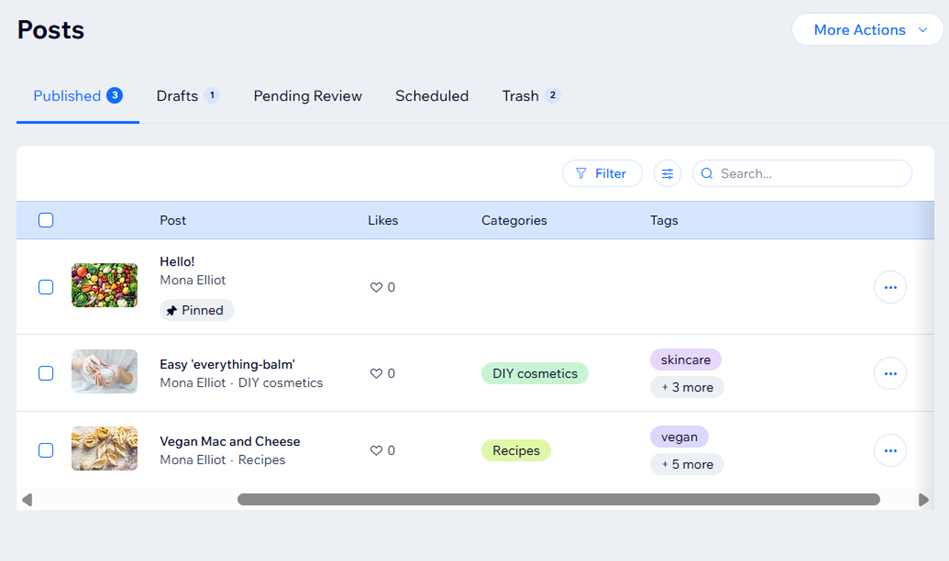Image resolution: width=949 pixels, height=561 pixels.
Task: Open the three-dot menu for Hello! post
Action: [x=890, y=287]
